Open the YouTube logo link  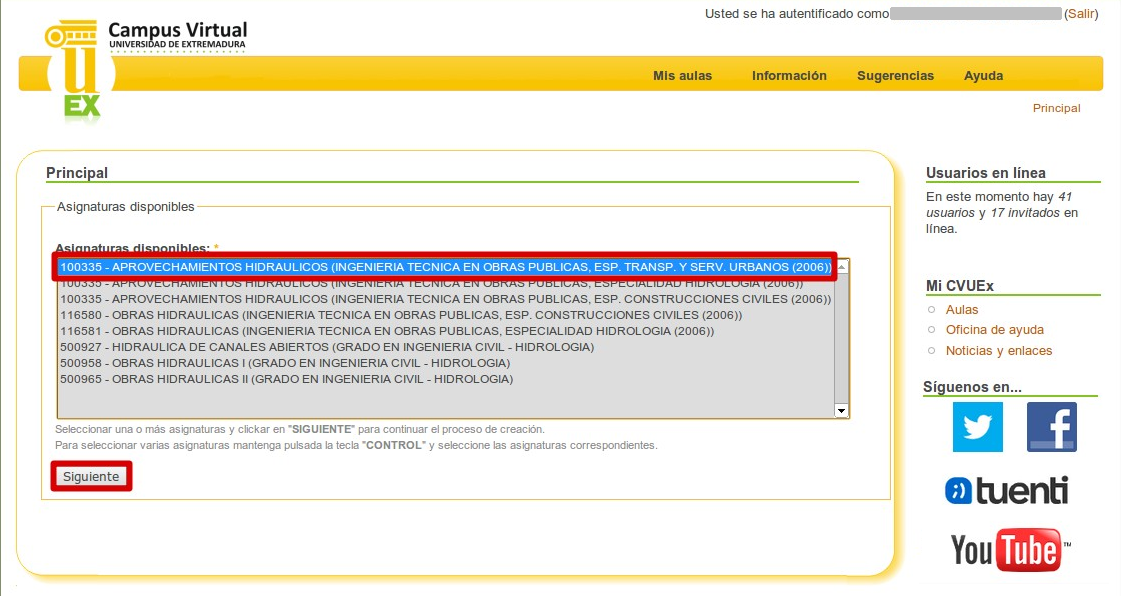[x=1009, y=550]
